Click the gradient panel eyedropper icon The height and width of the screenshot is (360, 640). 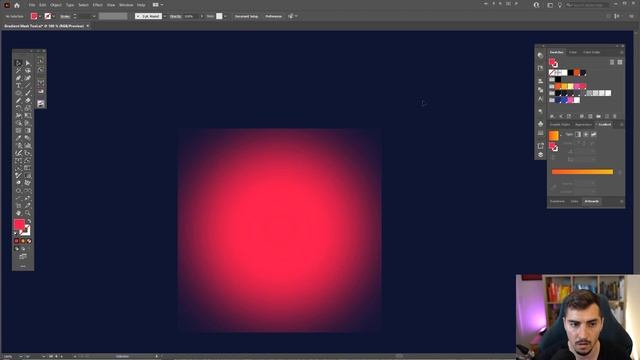tap(554, 187)
